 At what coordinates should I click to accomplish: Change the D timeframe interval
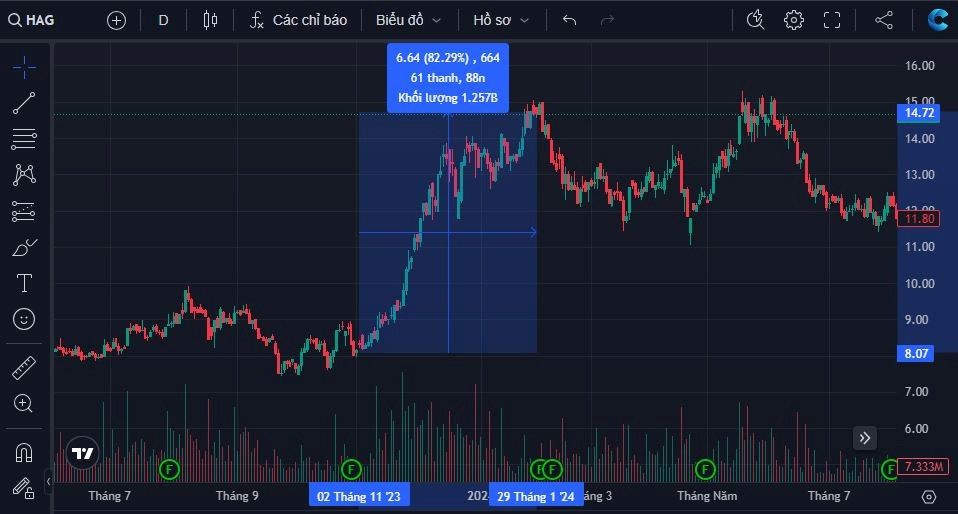coord(163,20)
